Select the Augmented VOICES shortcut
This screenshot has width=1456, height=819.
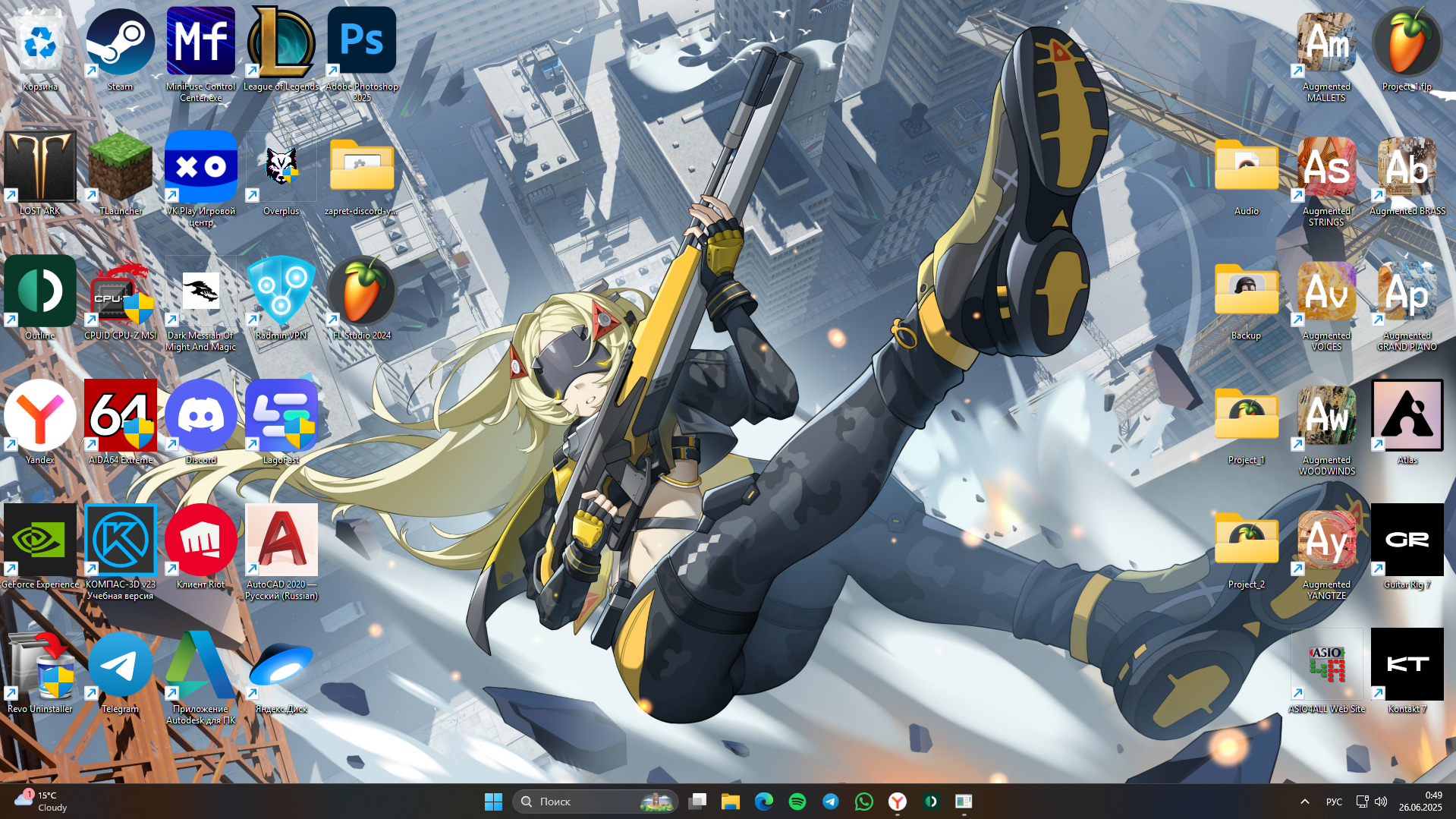pyautogui.click(x=1326, y=304)
